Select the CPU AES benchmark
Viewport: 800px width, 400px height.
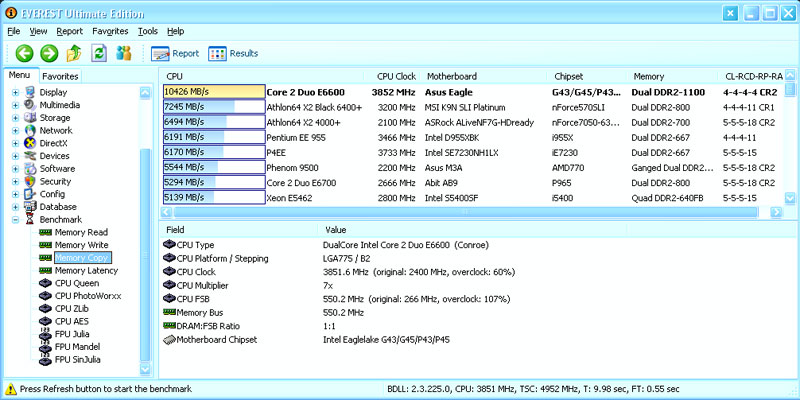coord(74,321)
